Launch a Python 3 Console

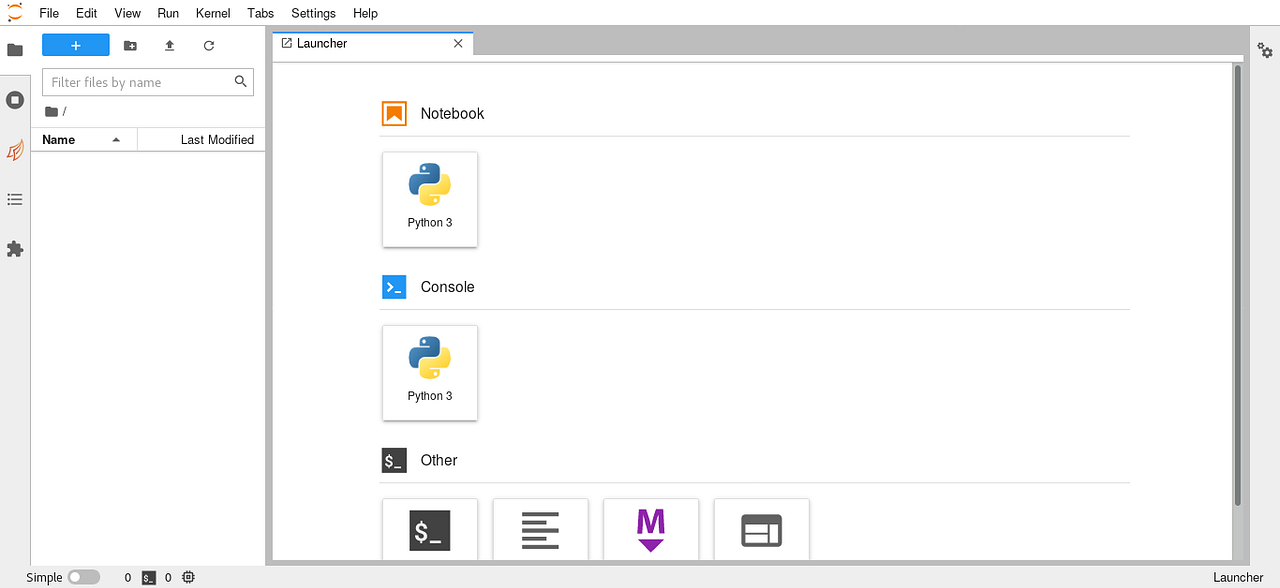430,372
